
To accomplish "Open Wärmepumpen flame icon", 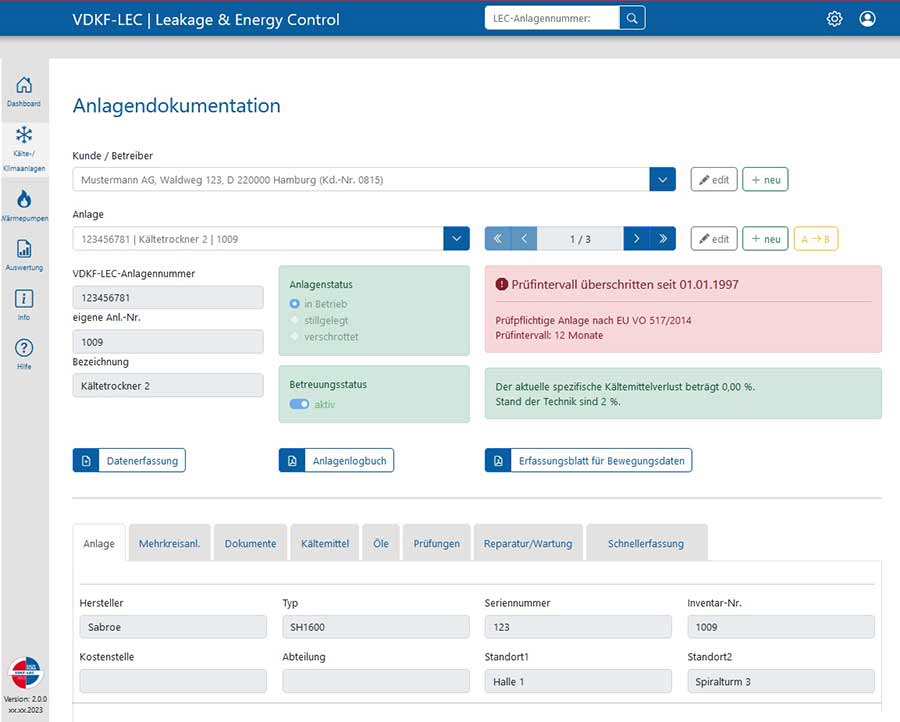I will point(24,199).
